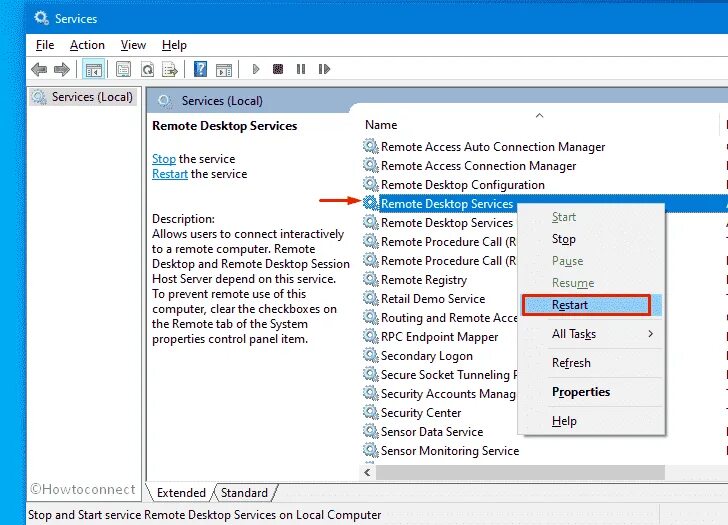
Task: Click gear icon beside Sensor Monitoring Service
Action: pos(370,450)
